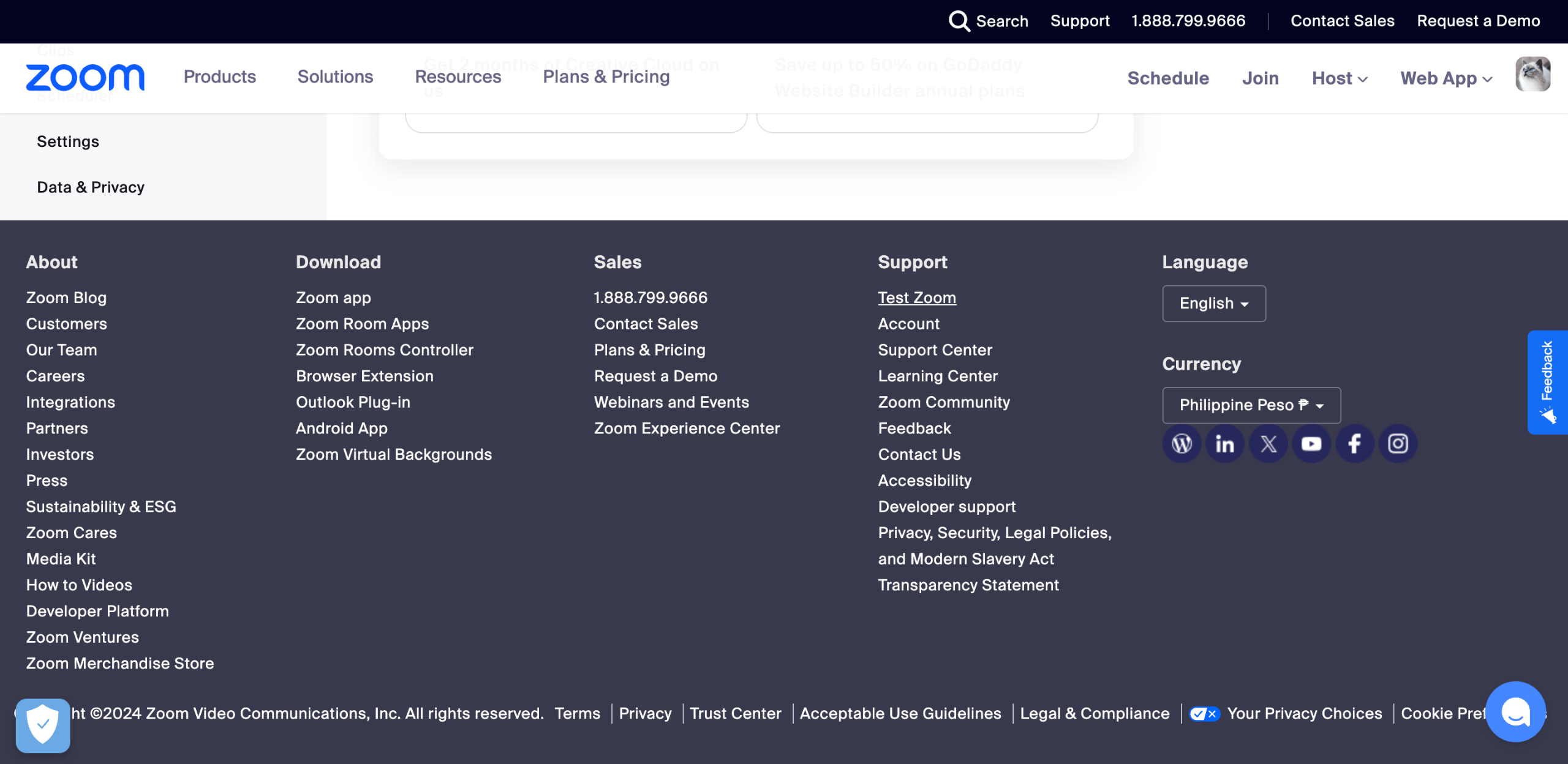
Task: Open the Products navigation menu
Action: [220, 77]
